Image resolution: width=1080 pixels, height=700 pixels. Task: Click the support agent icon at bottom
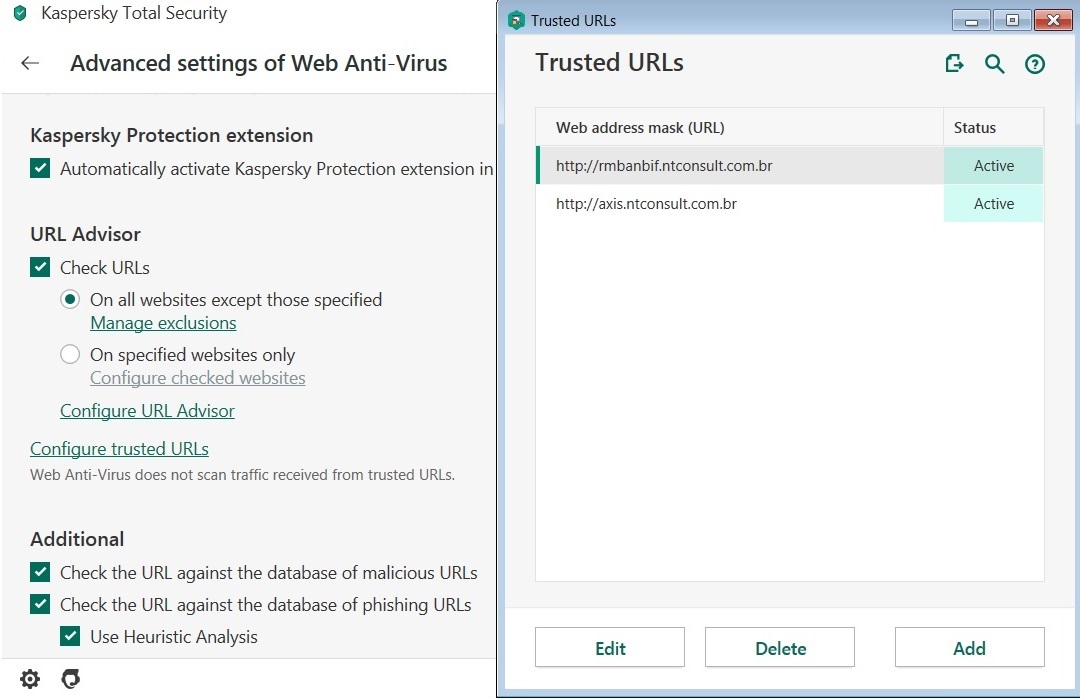click(70, 680)
